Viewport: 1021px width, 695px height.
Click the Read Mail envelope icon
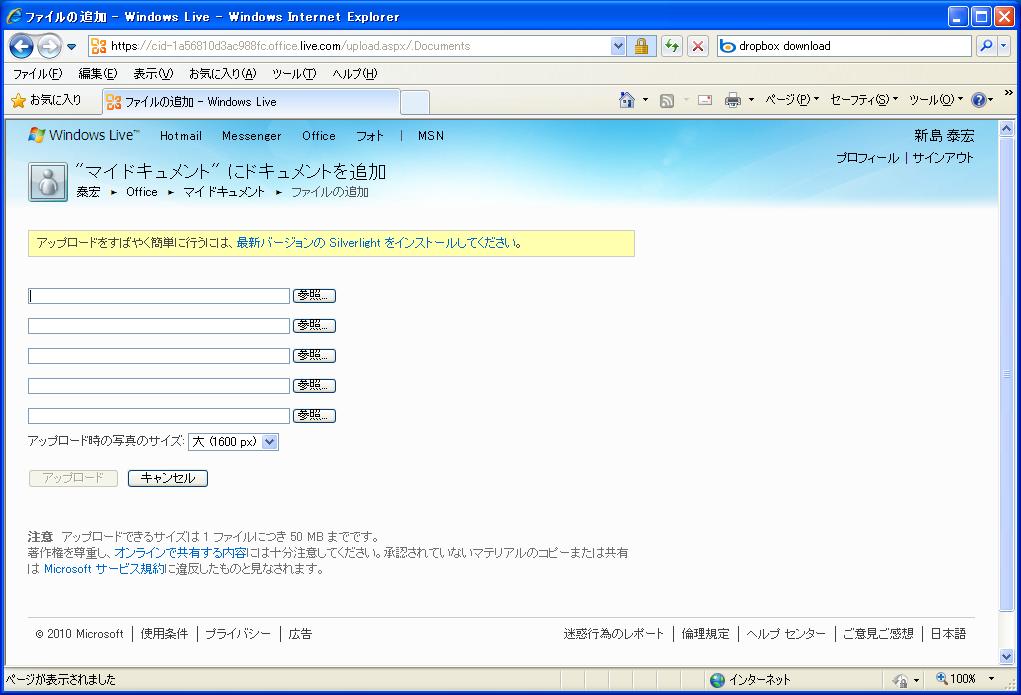[x=705, y=100]
